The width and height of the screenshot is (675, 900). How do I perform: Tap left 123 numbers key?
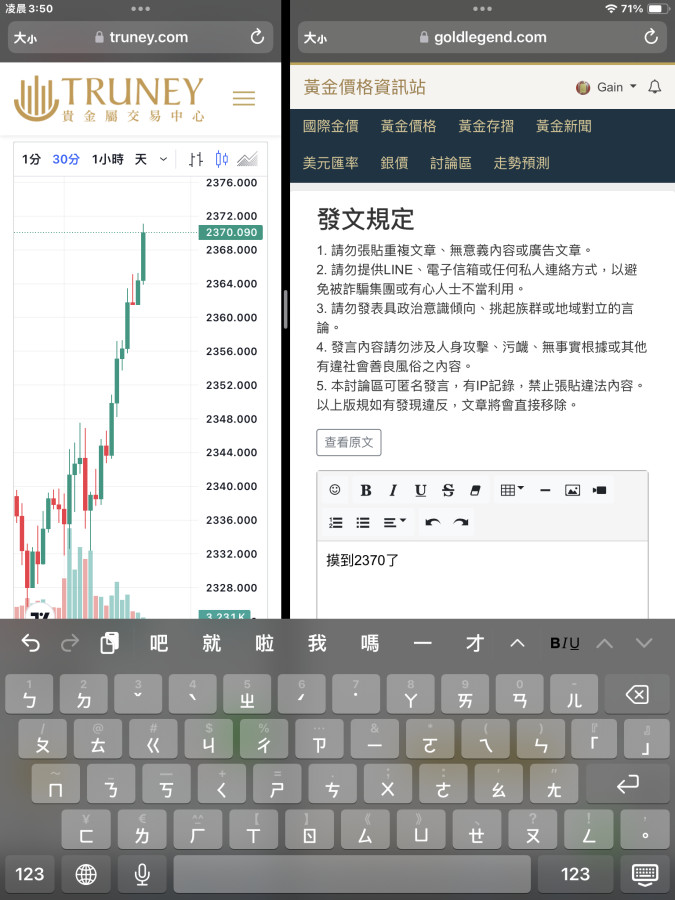click(x=29, y=874)
